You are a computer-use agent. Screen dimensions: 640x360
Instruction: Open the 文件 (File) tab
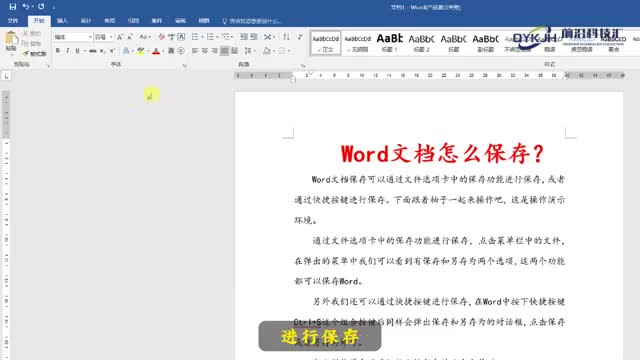pyautogui.click(x=13, y=20)
